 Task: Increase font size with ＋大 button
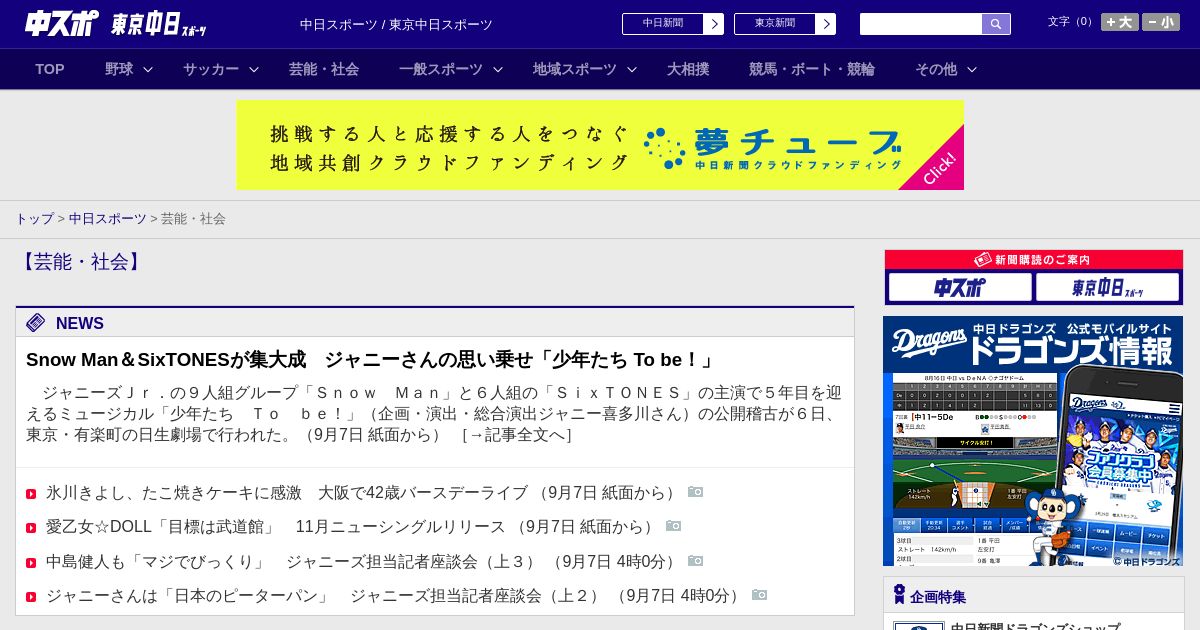1120,22
